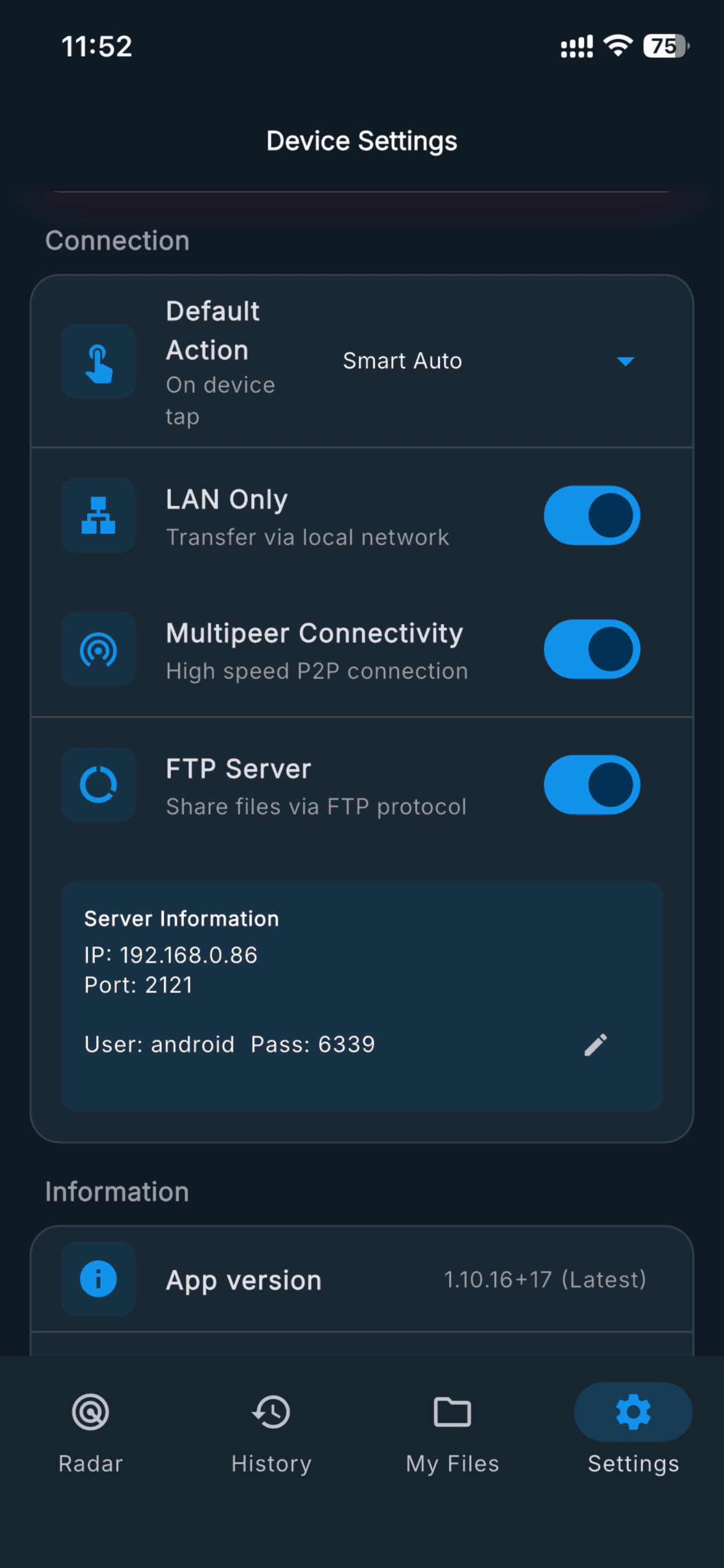
Task: Open the Radar tab
Action: pyautogui.click(x=91, y=1433)
